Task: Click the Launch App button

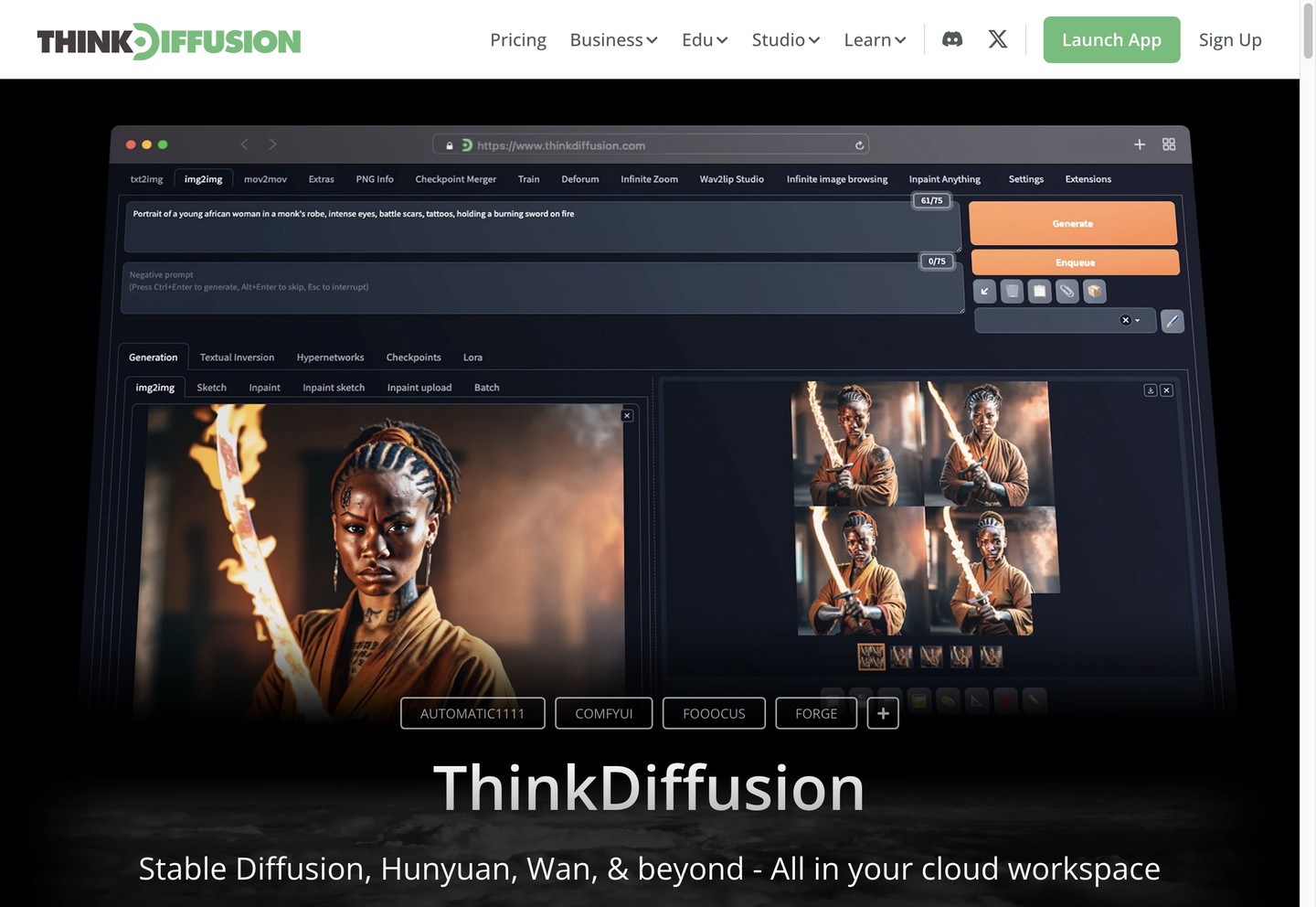Action: [x=1111, y=40]
